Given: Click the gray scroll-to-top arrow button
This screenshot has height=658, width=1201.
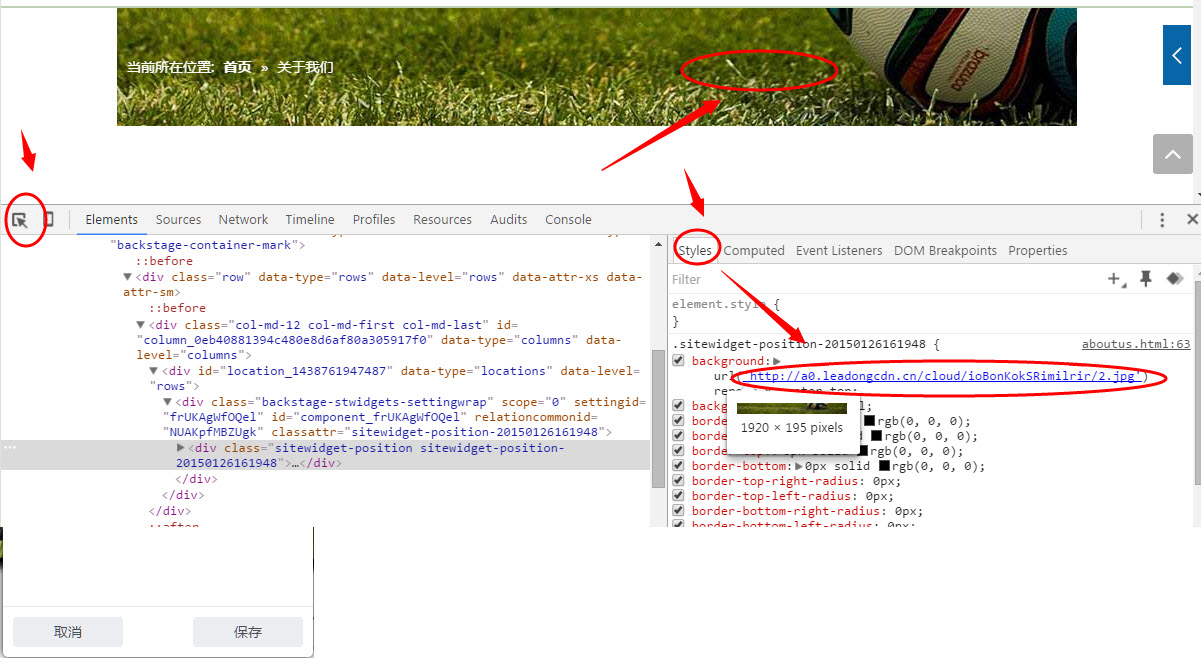Looking at the screenshot, I should pos(1173,154).
